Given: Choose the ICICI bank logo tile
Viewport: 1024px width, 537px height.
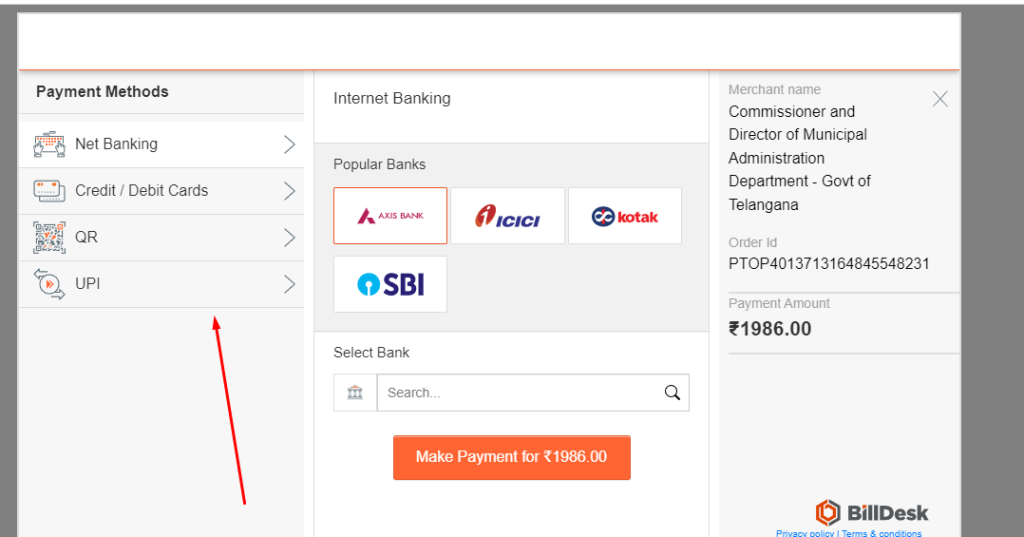Looking at the screenshot, I should pos(507,215).
